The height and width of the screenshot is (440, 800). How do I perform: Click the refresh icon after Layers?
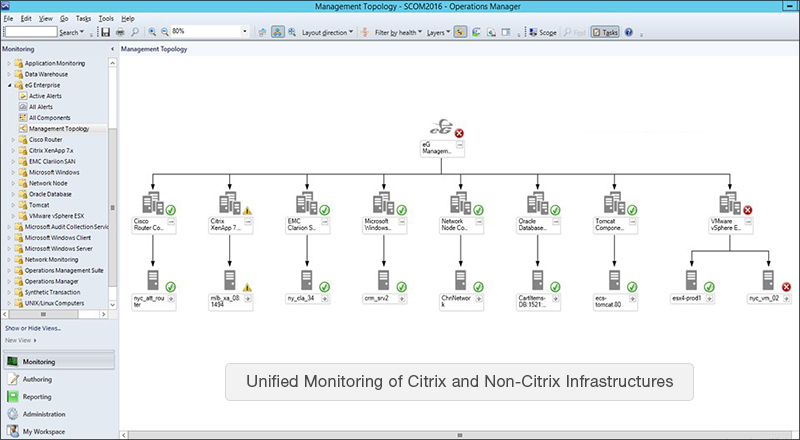pos(476,32)
